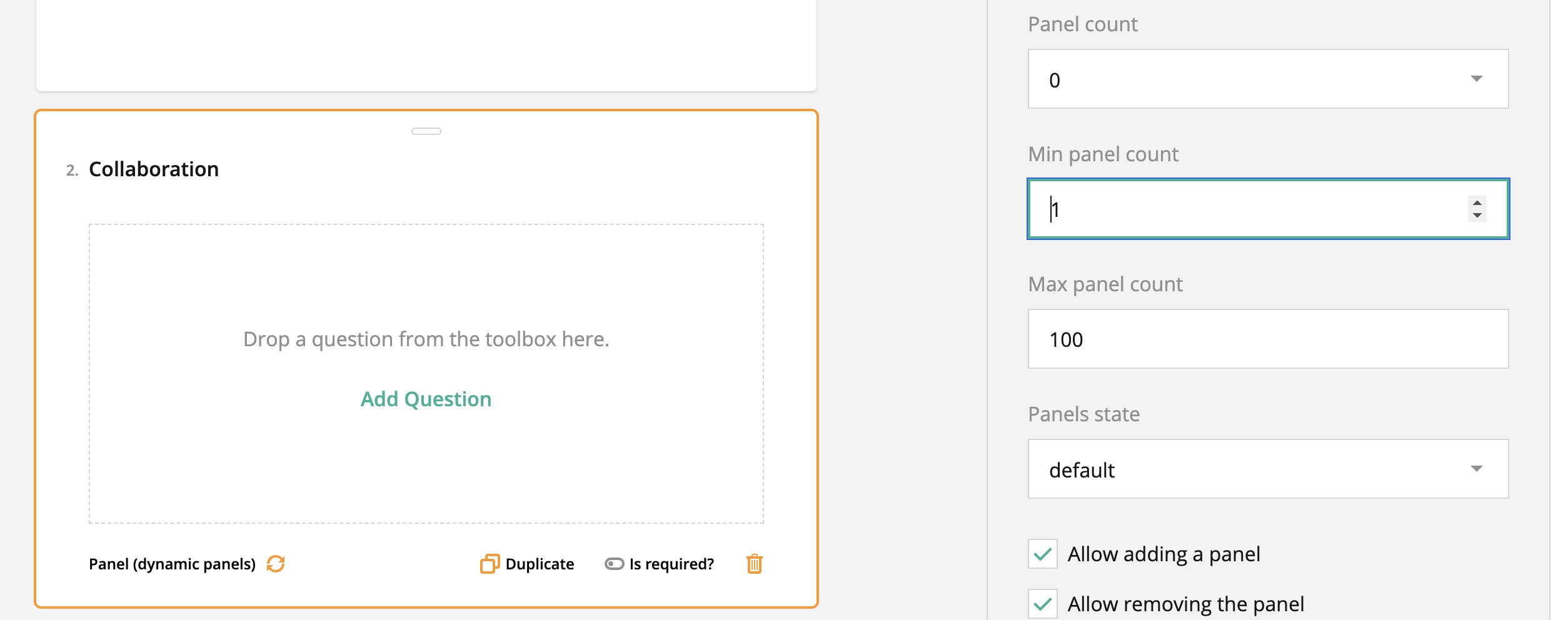Screen dimensions: 1568x620
Task: Click the Panel count dropdown arrow
Action: pyautogui.click(x=1477, y=79)
